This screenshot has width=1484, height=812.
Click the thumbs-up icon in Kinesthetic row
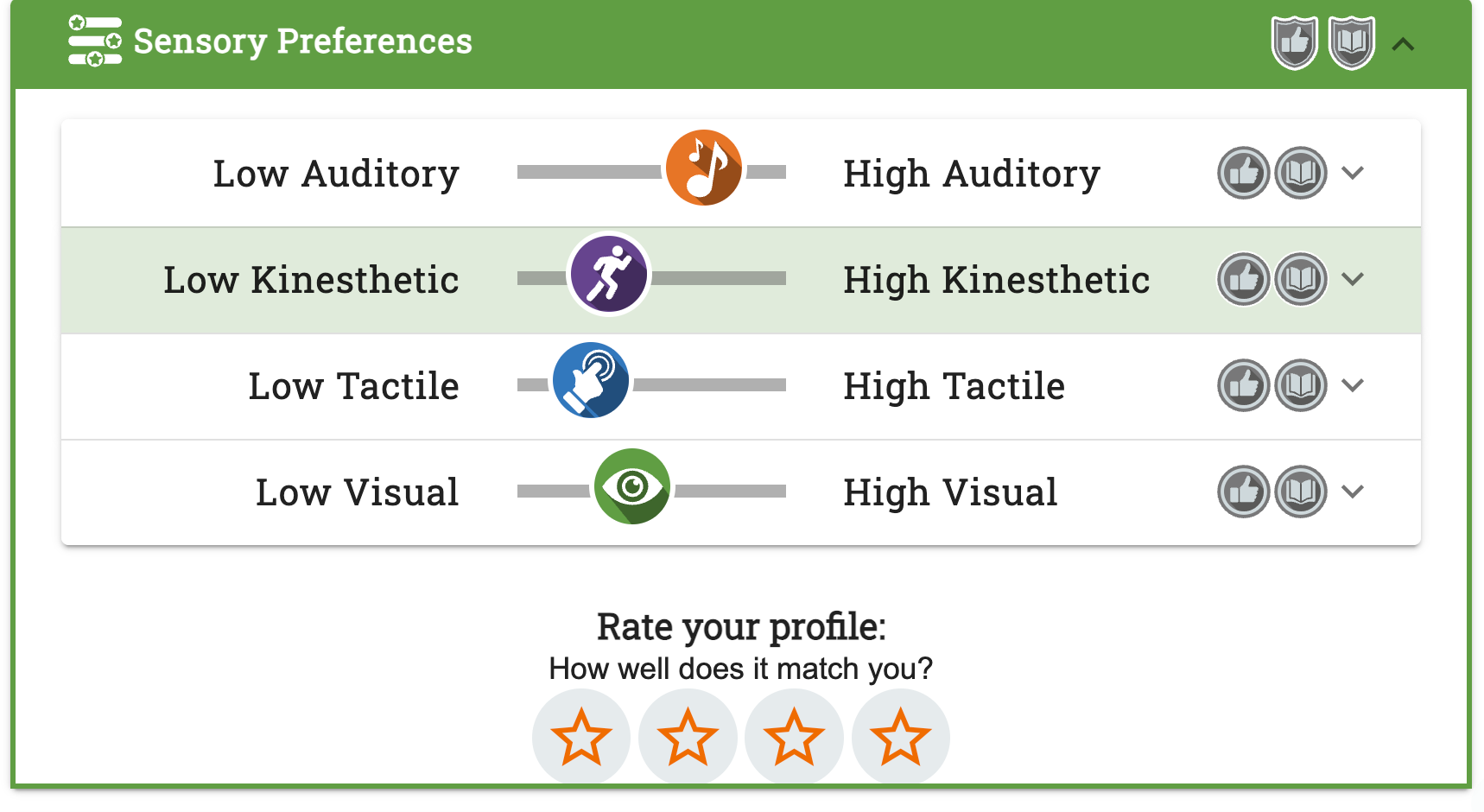click(1243, 279)
